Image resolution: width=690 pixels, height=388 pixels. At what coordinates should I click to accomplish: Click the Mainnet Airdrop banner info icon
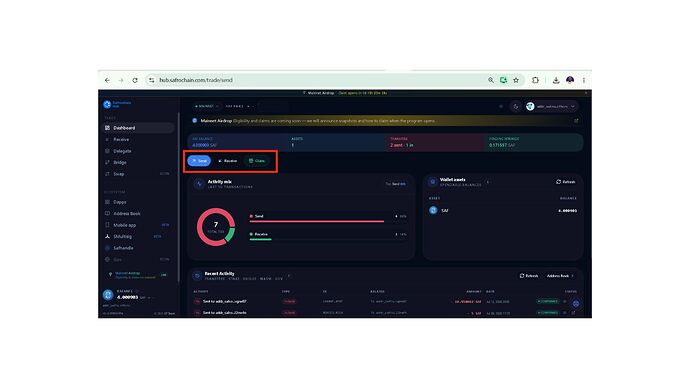pyautogui.click(x=195, y=121)
